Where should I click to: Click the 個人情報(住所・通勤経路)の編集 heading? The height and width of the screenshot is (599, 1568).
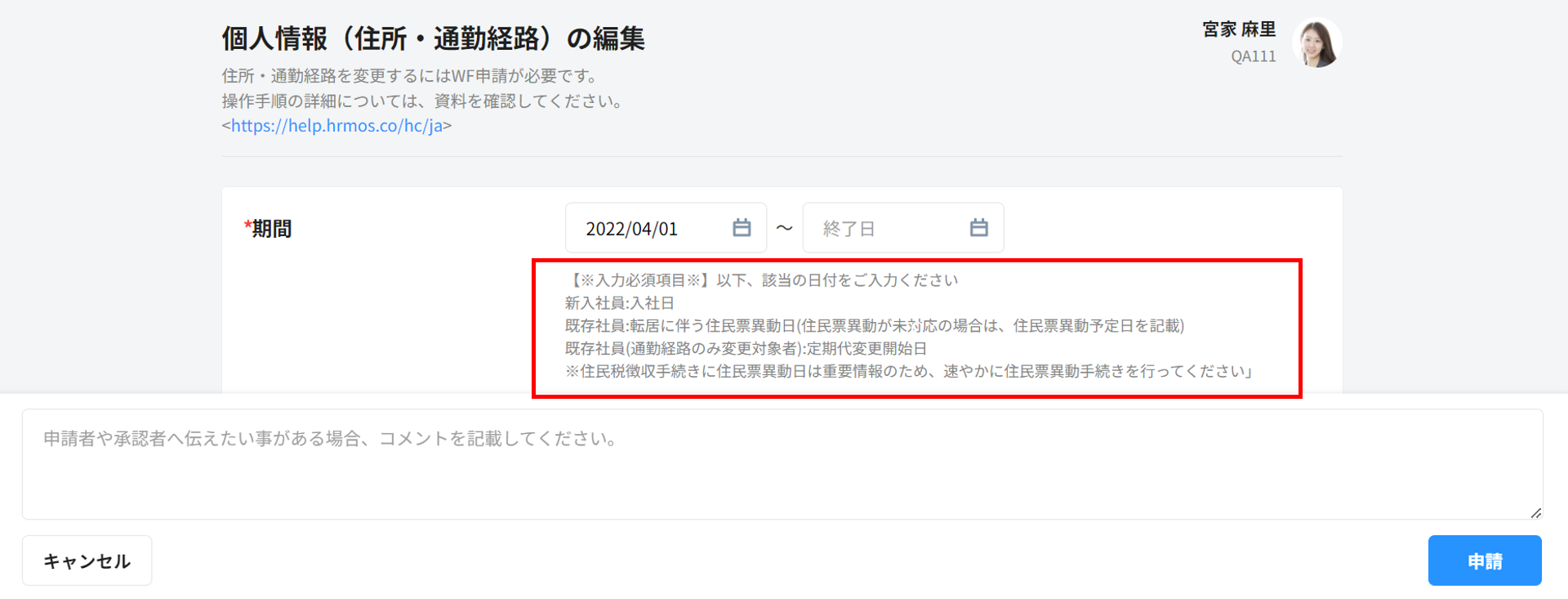(433, 38)
